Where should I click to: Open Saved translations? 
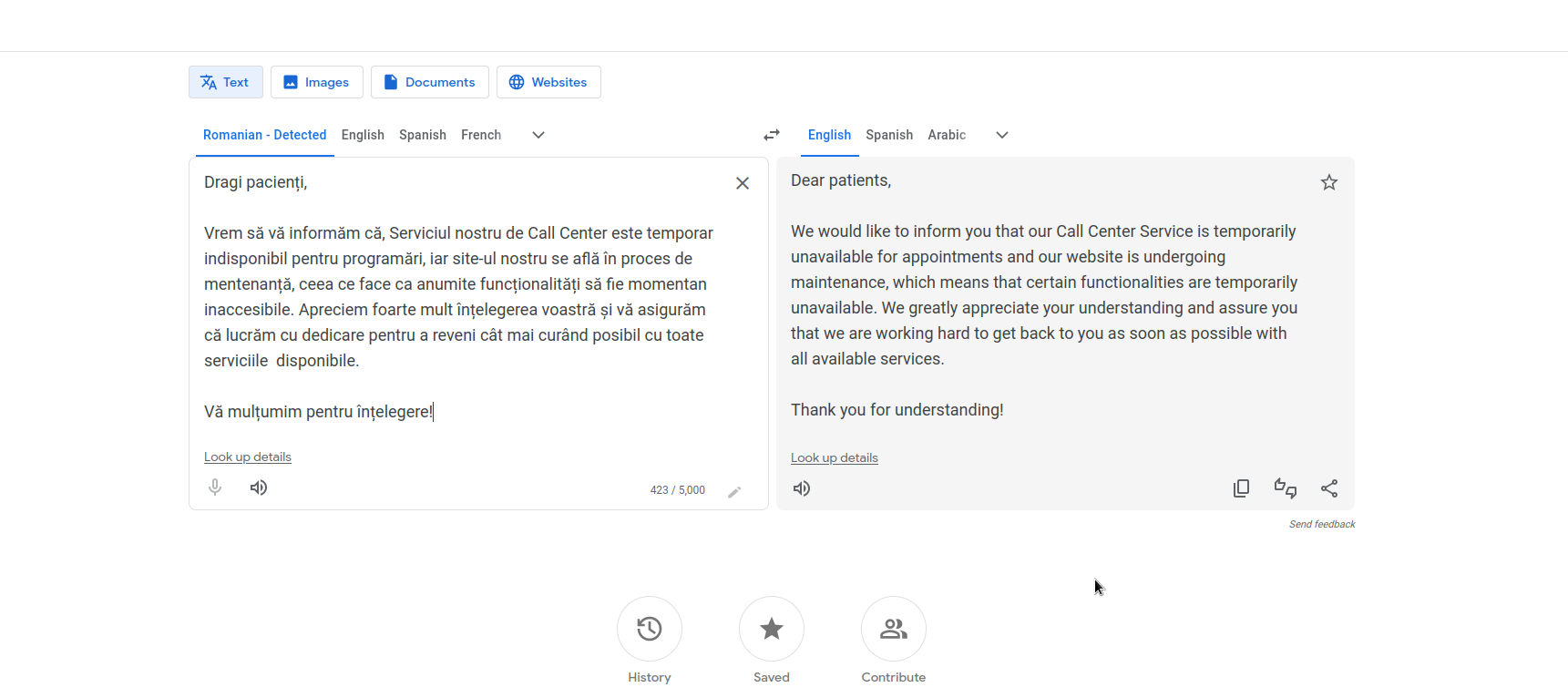[x=772, y=629]
